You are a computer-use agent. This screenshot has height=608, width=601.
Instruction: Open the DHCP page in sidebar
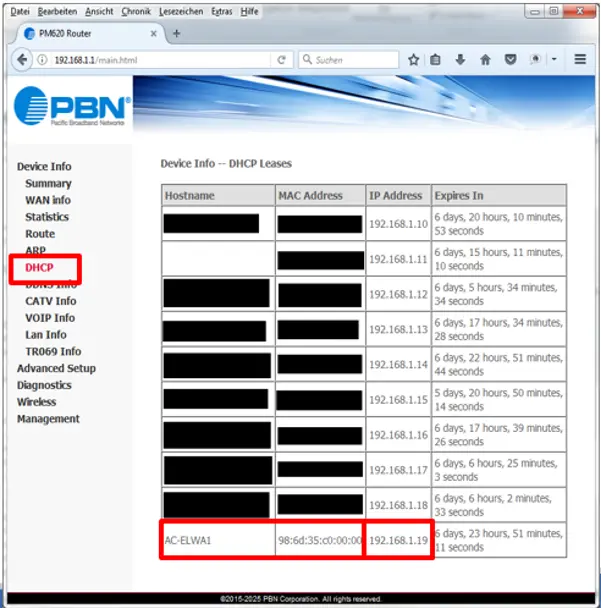(39, 268)
